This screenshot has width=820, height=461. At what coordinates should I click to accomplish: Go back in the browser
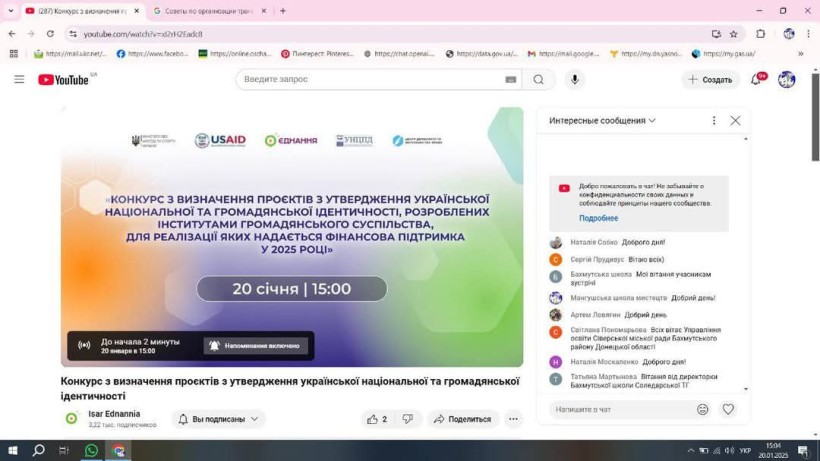pos(12,34)
